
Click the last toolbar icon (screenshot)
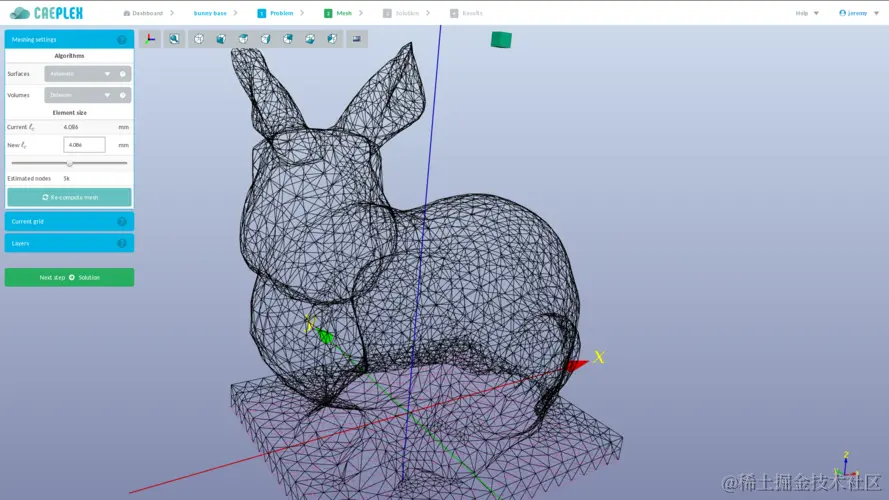[357, 39]
